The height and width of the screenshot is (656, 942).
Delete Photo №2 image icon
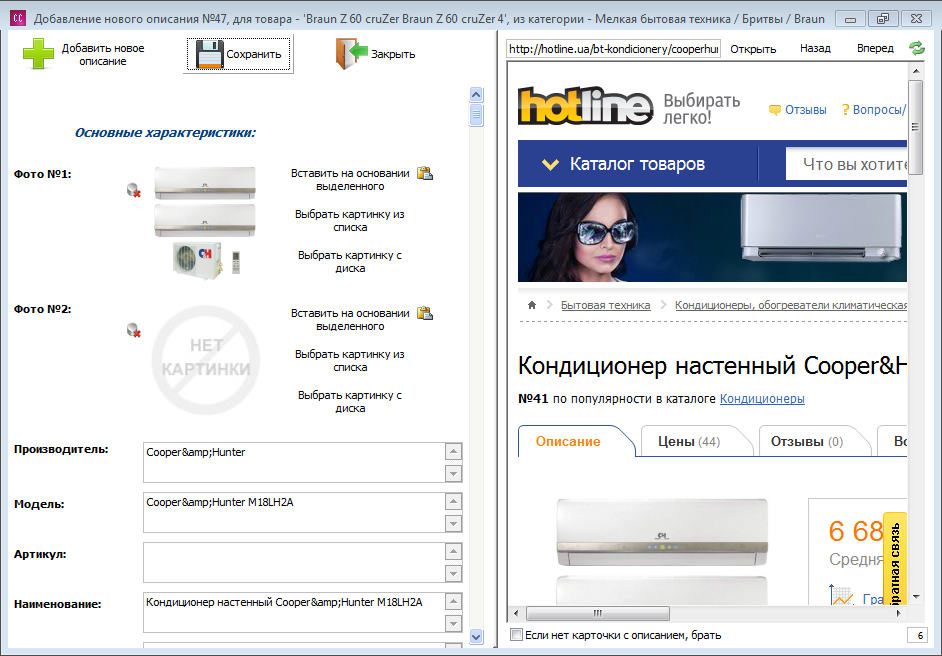[x=133, y=330]
